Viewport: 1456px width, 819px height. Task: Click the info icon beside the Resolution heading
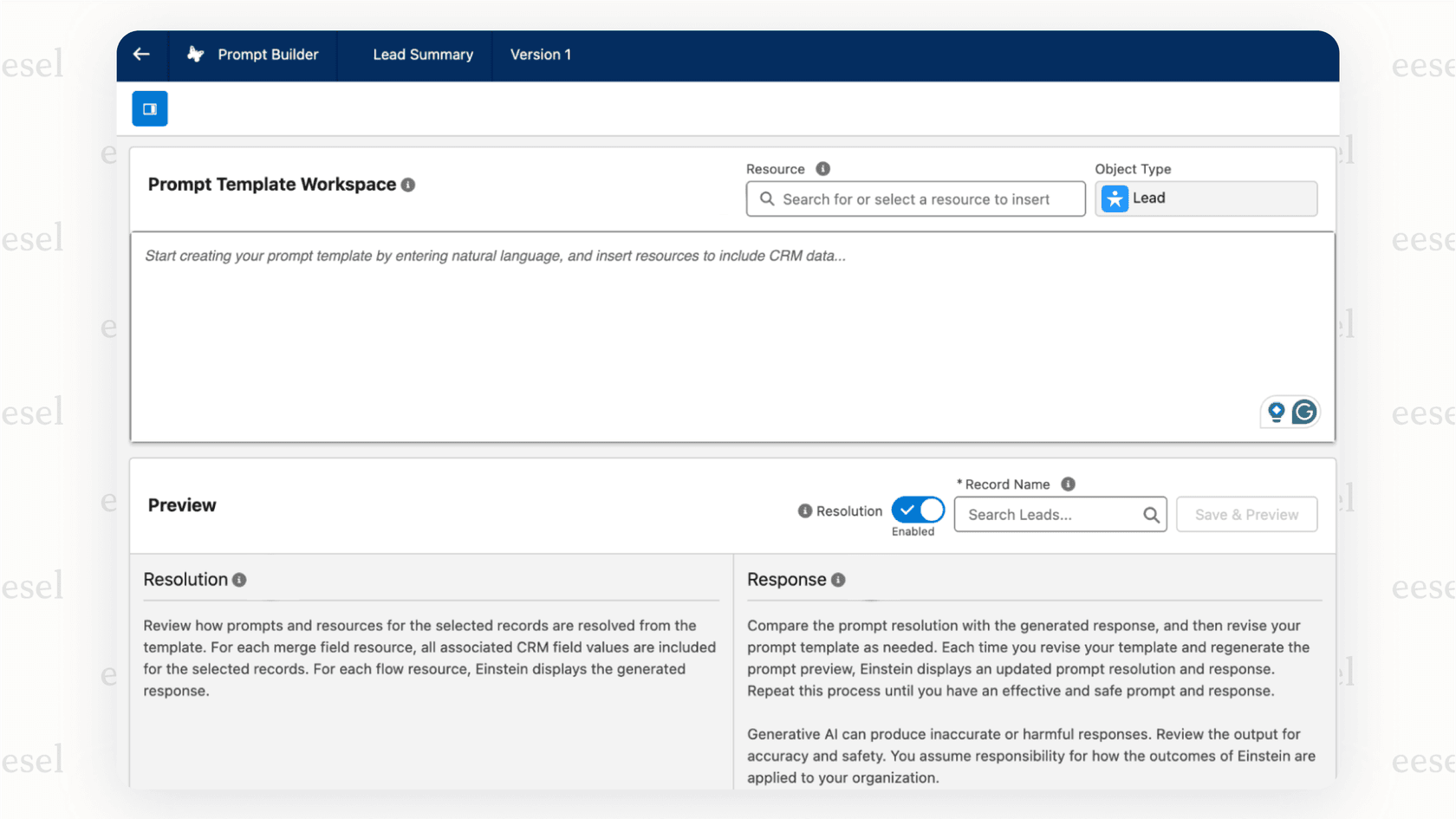click(241, 579)
